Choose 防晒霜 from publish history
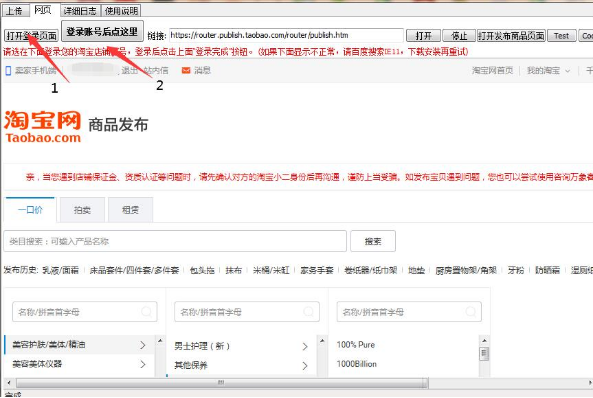 pyautogui.click(x=548, y=270)
